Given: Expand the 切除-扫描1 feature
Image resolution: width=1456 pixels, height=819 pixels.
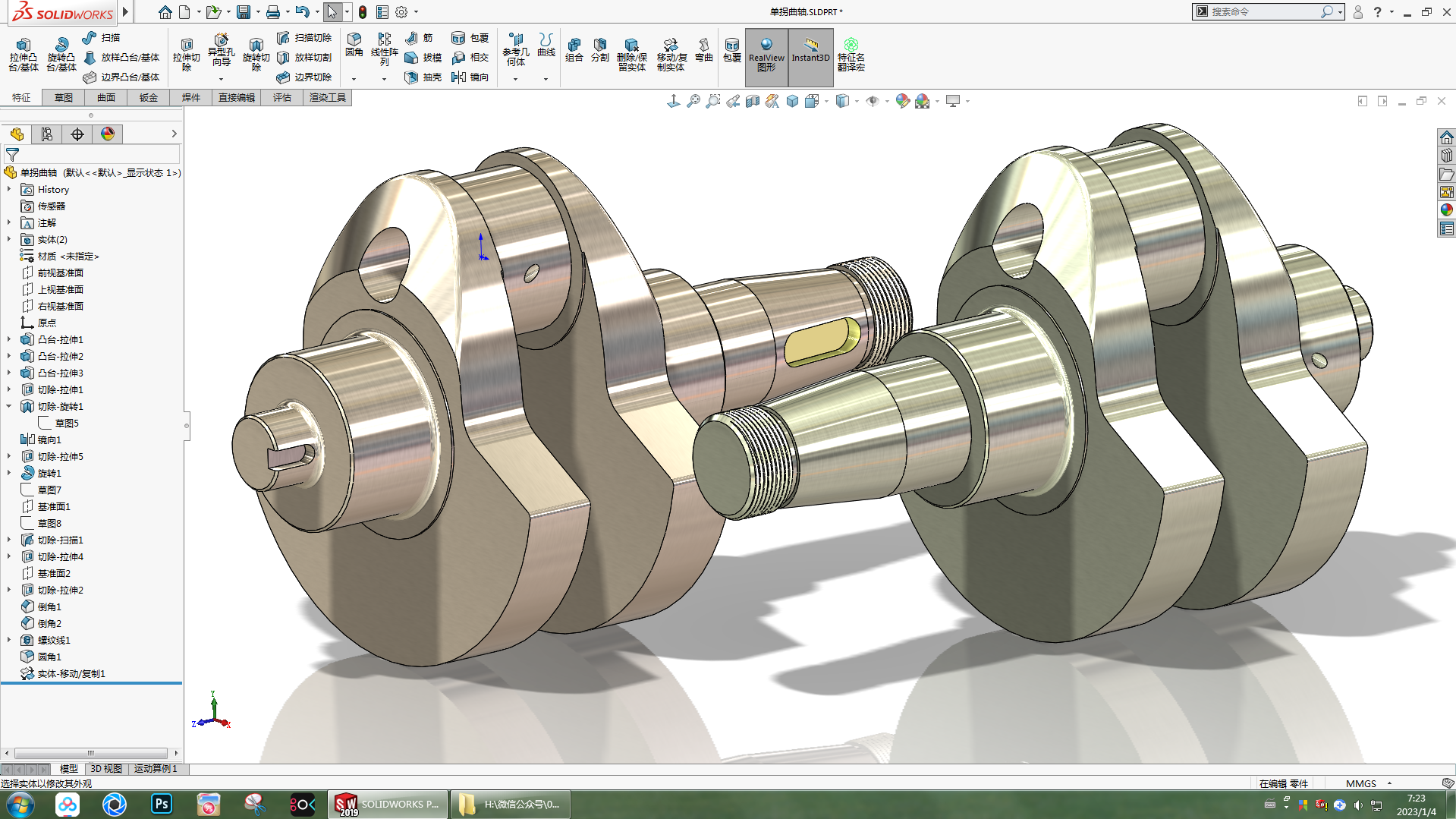Looking at the screenshot, I should (x=9, y=540).
